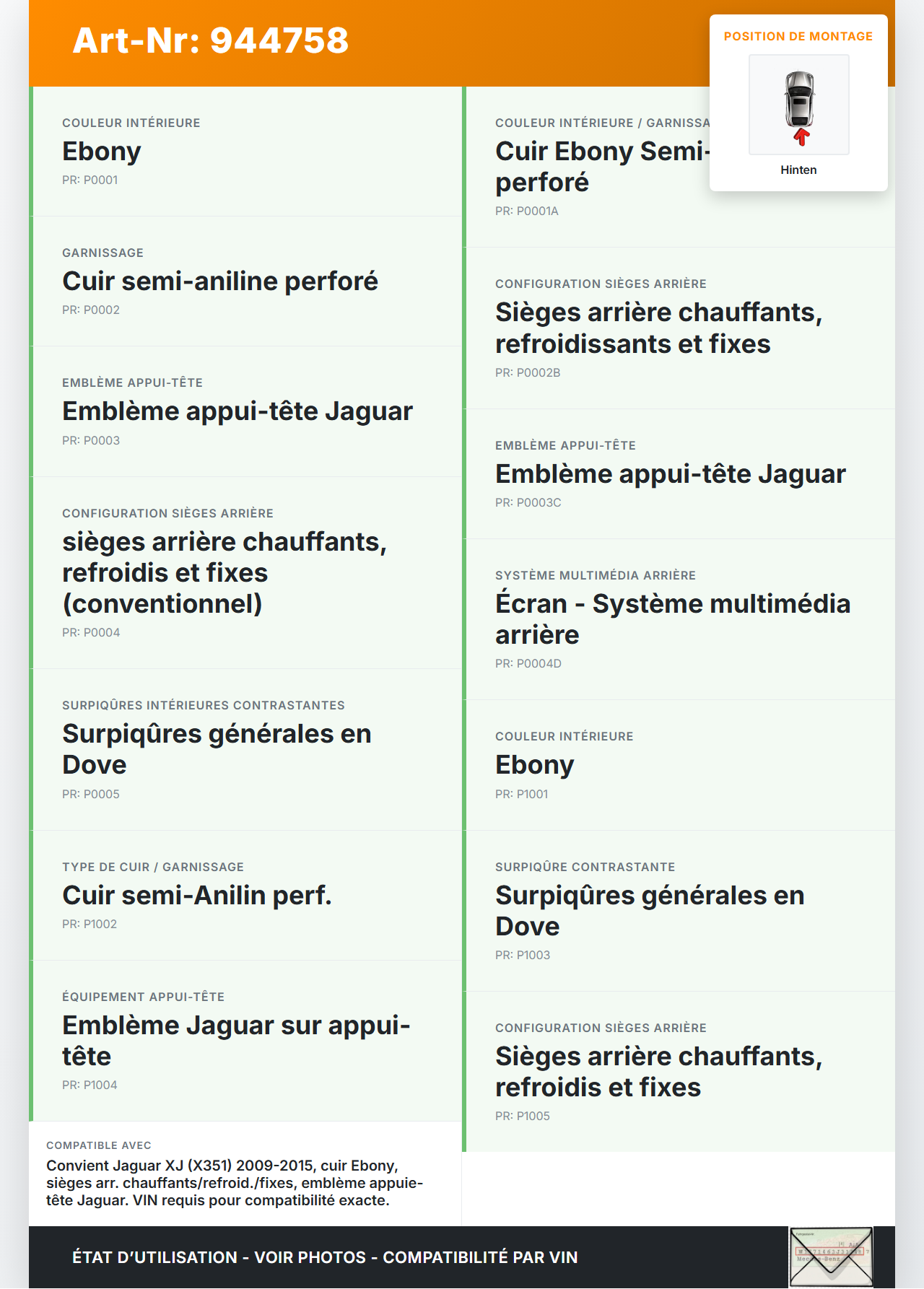Click the Hinten label under the car
This screenshot has width=924, height=1289.
coord(798,170)
